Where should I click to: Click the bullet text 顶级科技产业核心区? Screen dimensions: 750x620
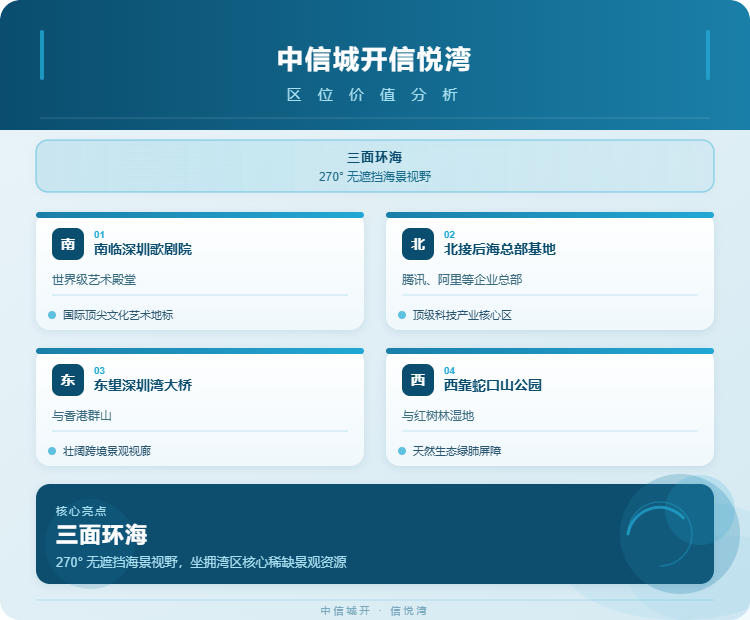(462, 315)
